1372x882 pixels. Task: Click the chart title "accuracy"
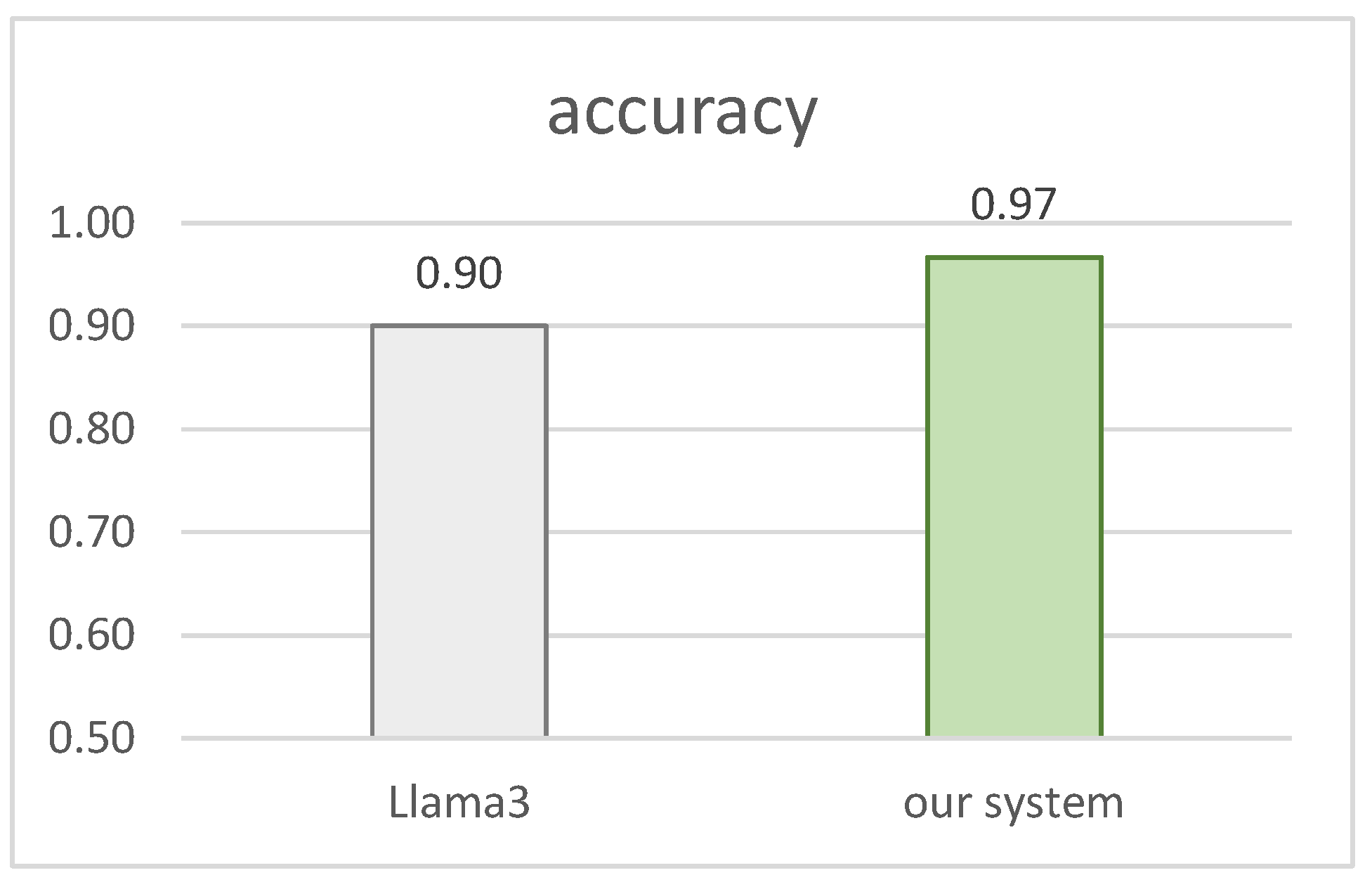[681, 112]
